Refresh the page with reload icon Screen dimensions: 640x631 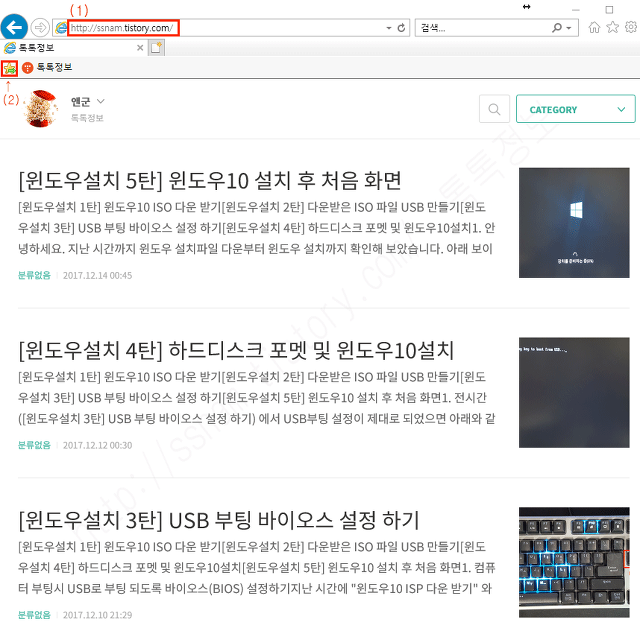pyautogui.click(x=401, y=28)
